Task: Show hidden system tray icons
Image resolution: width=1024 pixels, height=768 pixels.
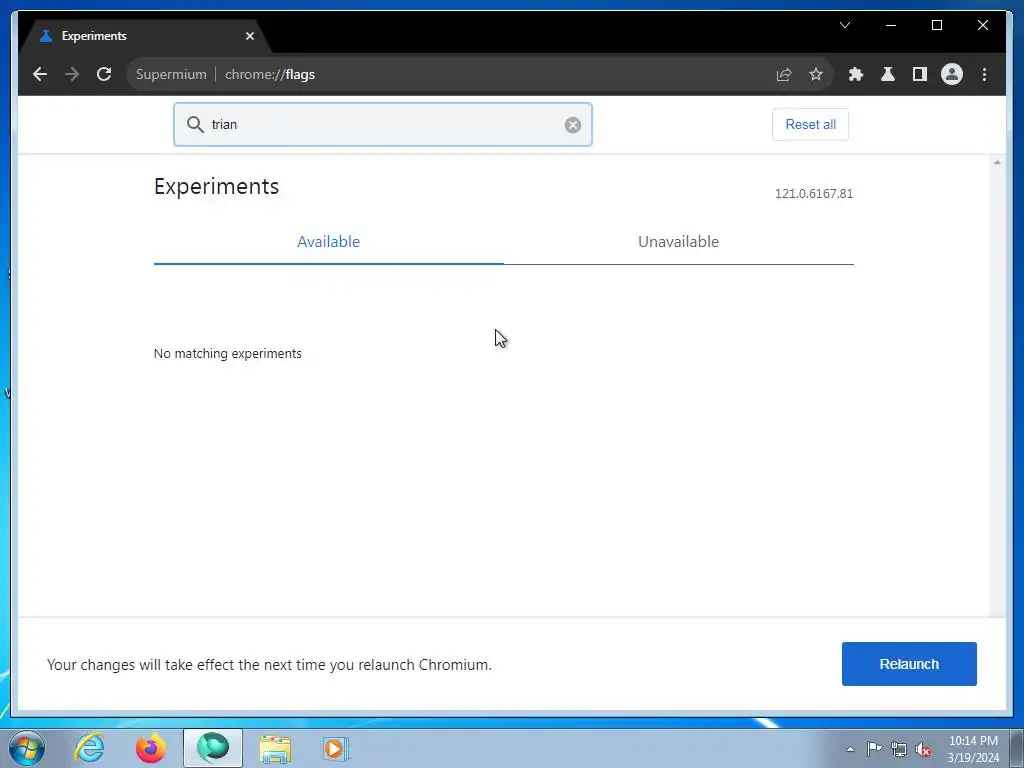Action: coord(850,749)
